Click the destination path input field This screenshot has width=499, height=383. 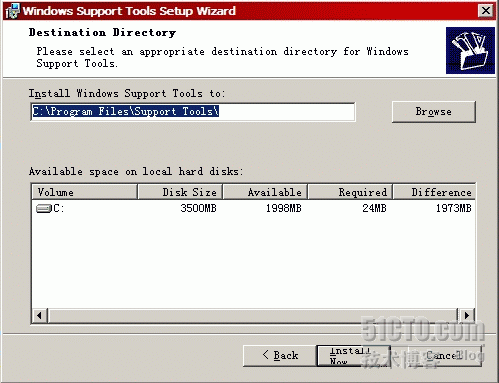pos(193,112)
